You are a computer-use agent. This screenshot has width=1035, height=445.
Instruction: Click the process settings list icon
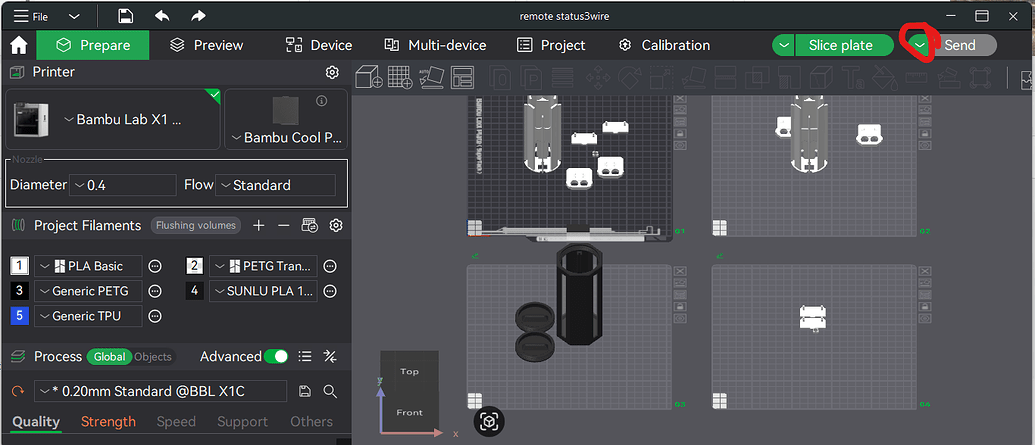click(305, 357)
